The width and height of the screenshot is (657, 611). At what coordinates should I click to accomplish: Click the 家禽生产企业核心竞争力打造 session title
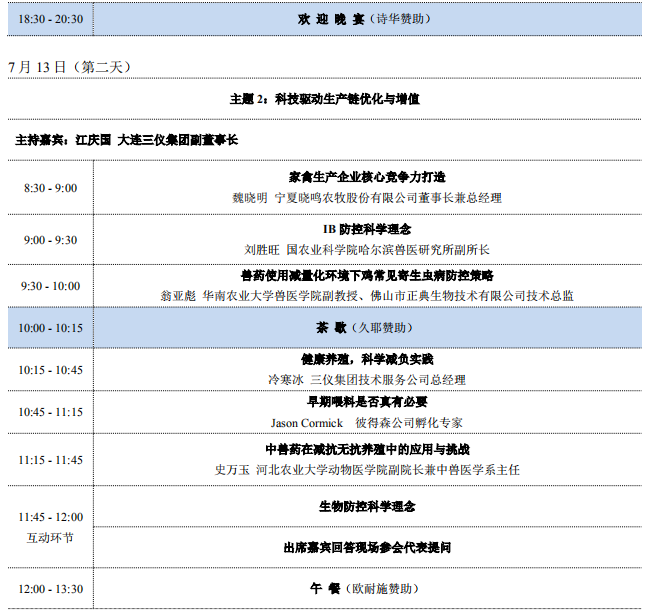pos(366,176)
